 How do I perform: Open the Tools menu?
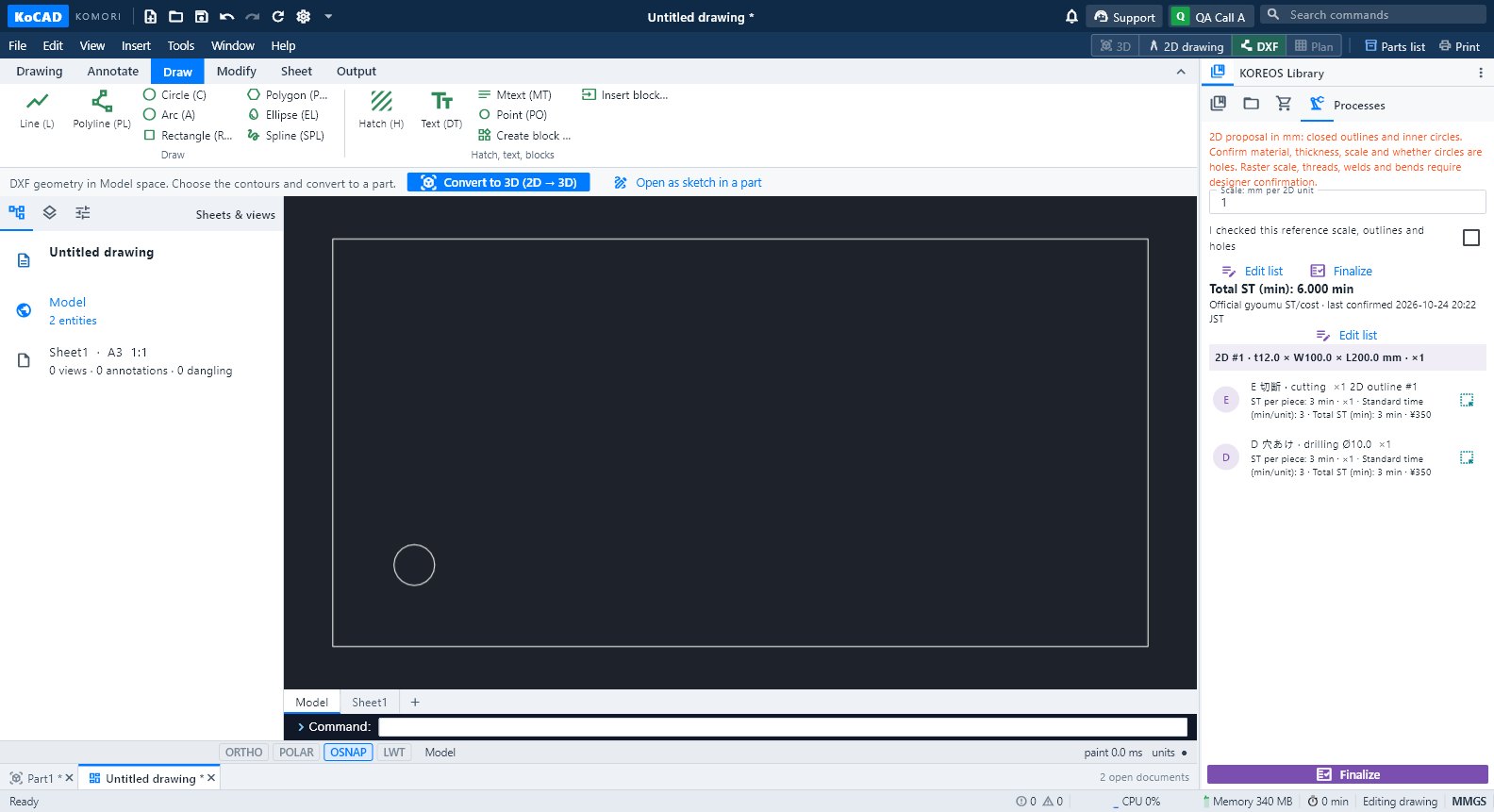pos(181,45)
